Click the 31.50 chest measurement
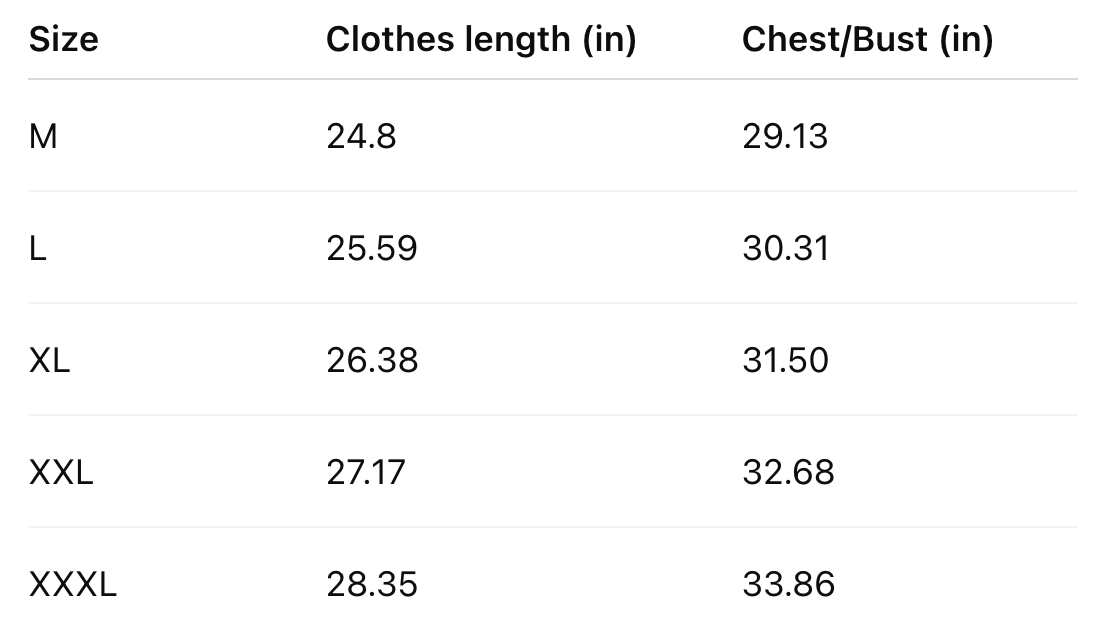 (786, 360)
